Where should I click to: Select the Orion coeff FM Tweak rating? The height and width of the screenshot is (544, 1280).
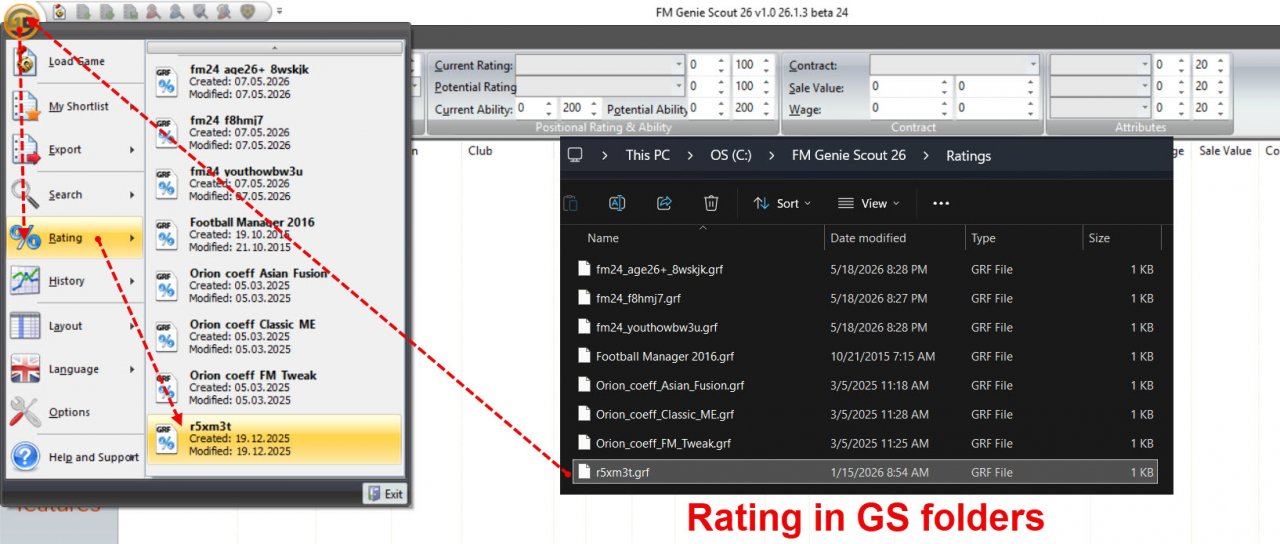pos(275,387)
